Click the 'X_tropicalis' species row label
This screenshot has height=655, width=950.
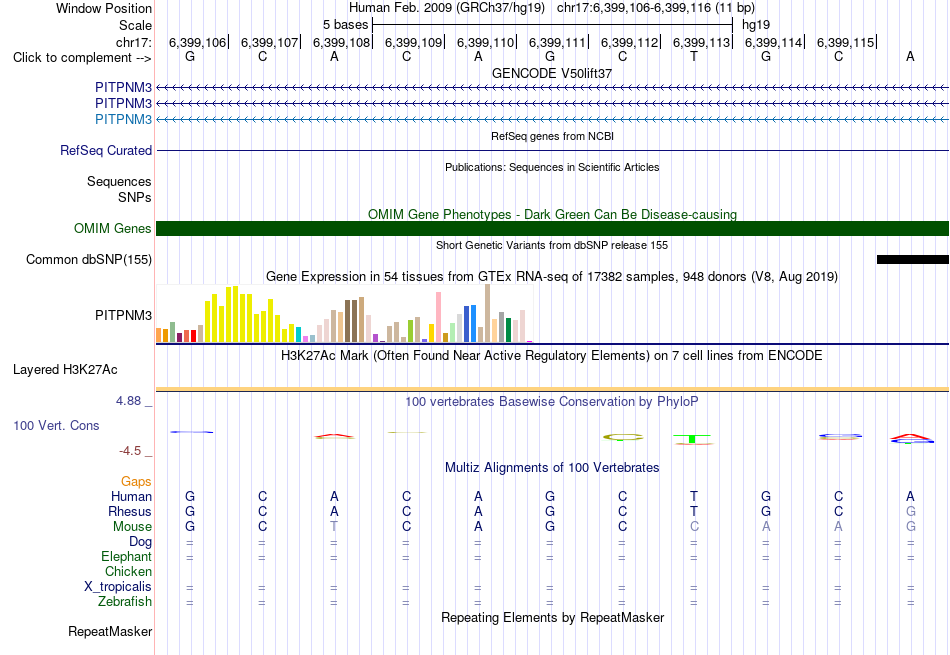pyautogui.click(x=118, y=587)
